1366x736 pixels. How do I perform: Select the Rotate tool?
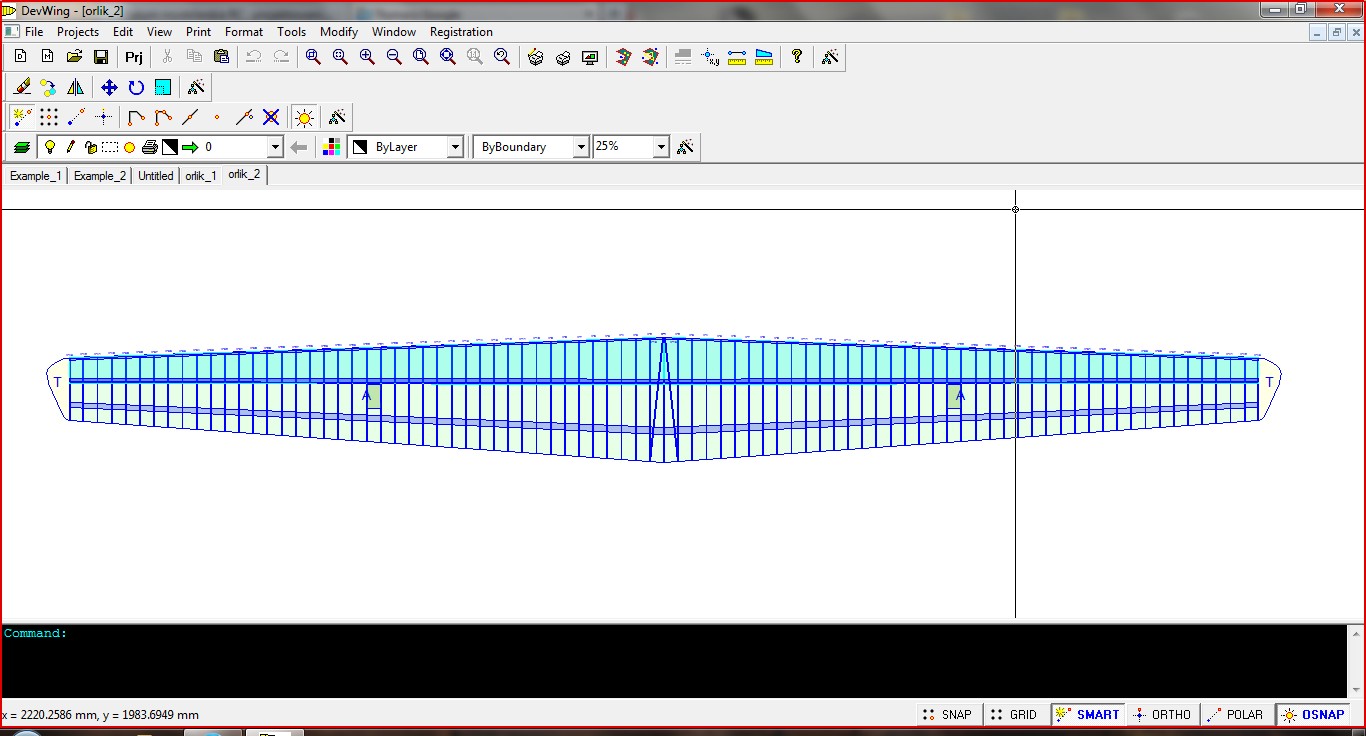tap(136, 87)
